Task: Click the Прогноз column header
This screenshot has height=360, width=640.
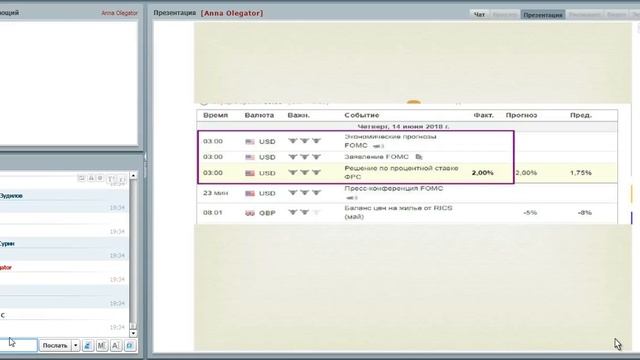Action: (x=521, y=115)
